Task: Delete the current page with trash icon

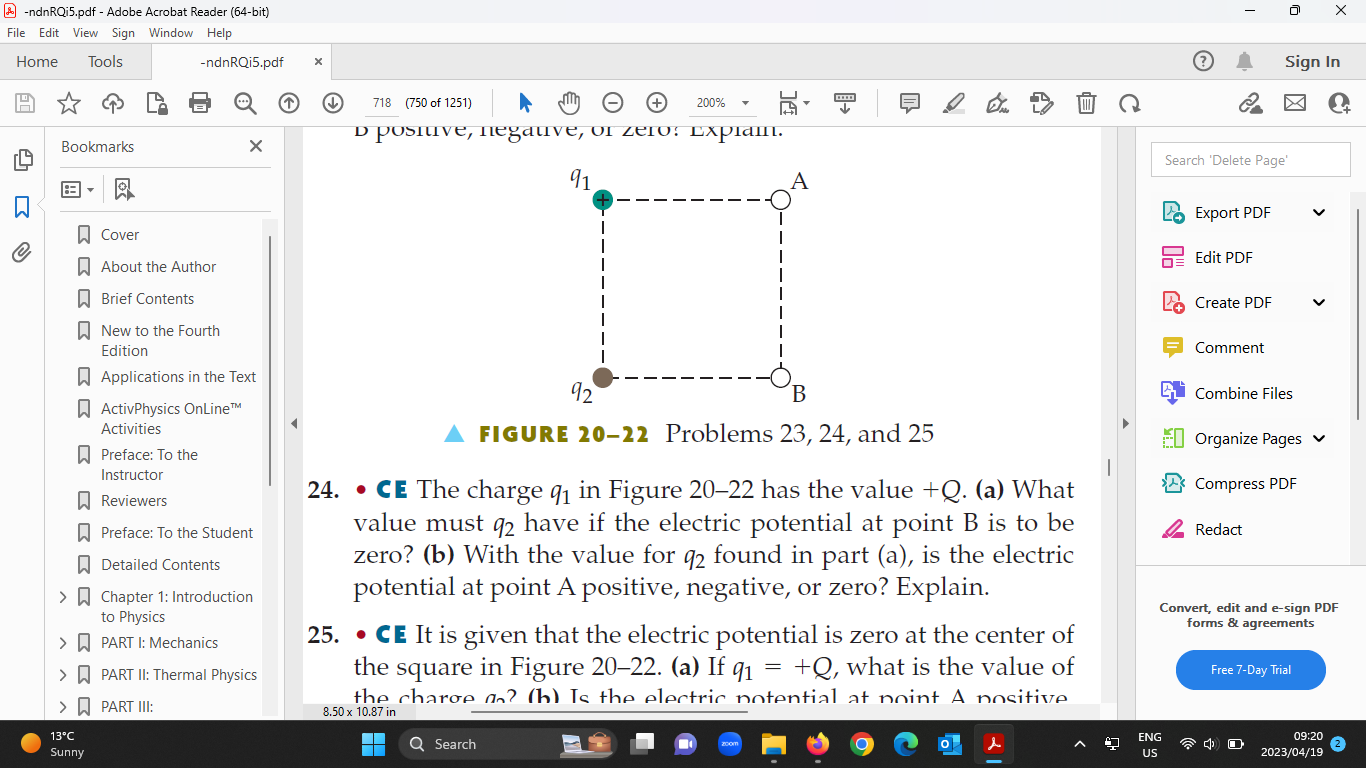Action: [x=1086, y=103]
